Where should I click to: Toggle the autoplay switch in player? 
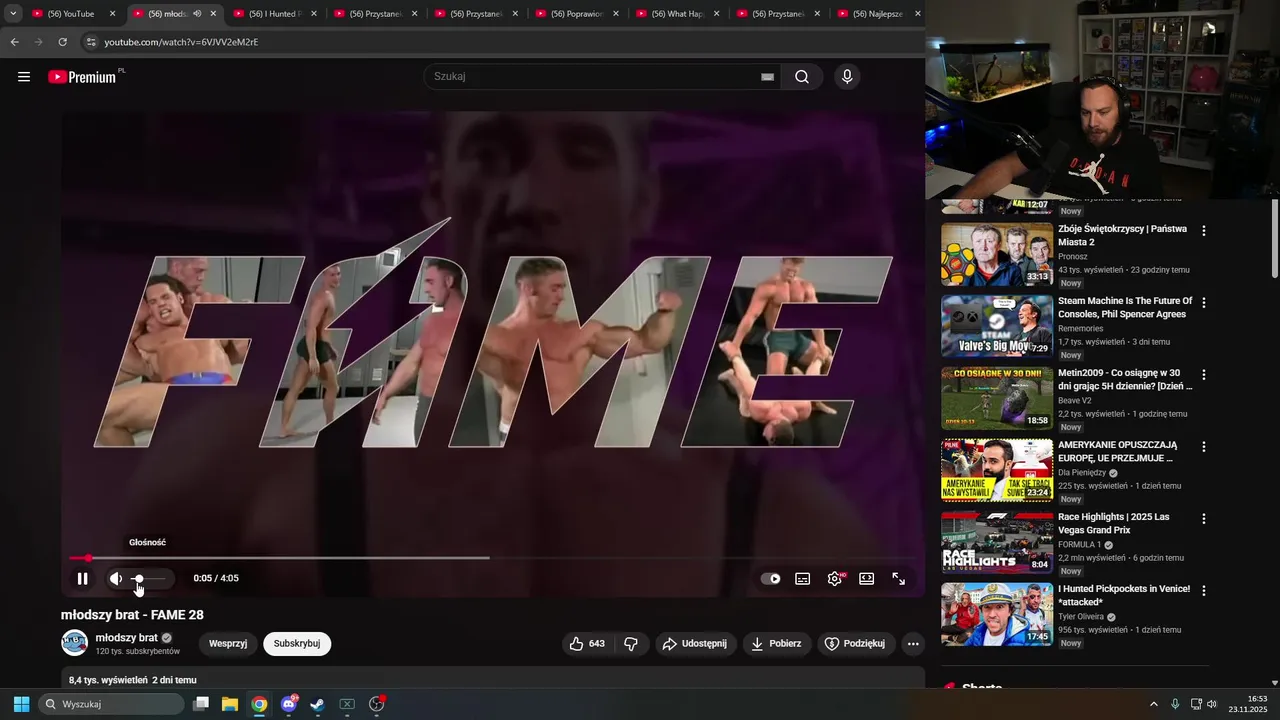(x=770, y=578)
